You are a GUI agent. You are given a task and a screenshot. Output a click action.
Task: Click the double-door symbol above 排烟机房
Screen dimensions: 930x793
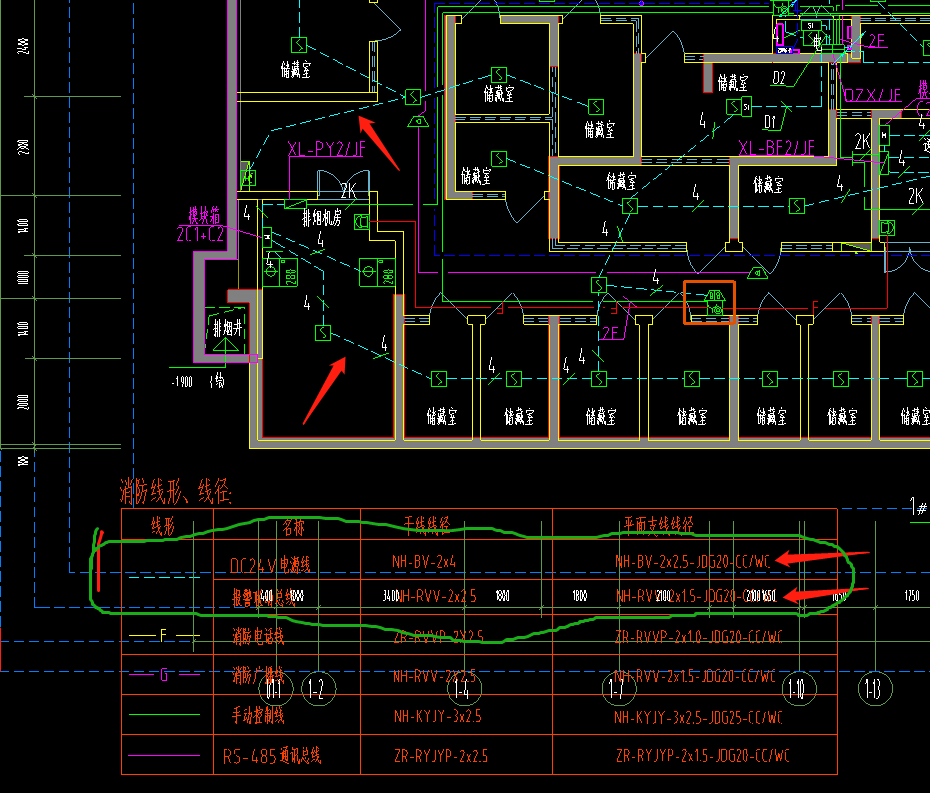point(343,183)
